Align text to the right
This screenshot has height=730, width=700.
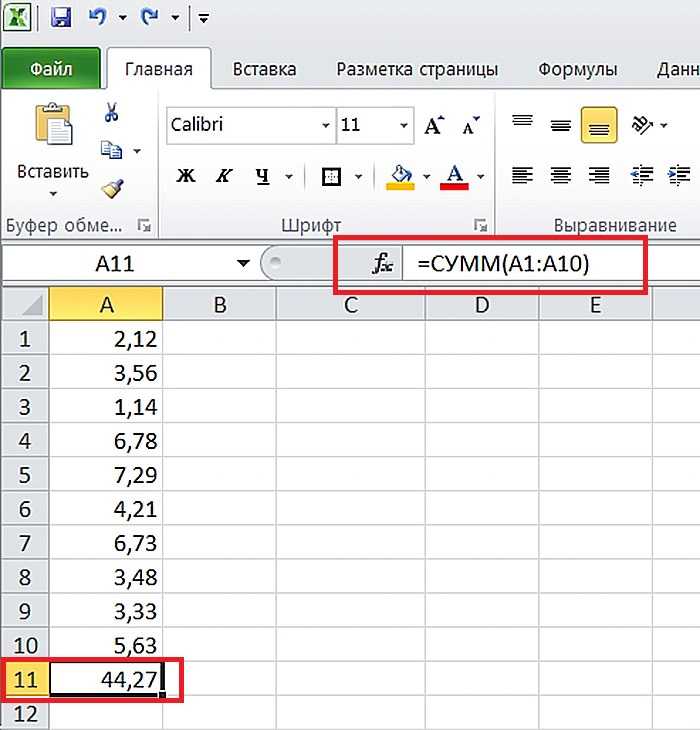point(599,175)
